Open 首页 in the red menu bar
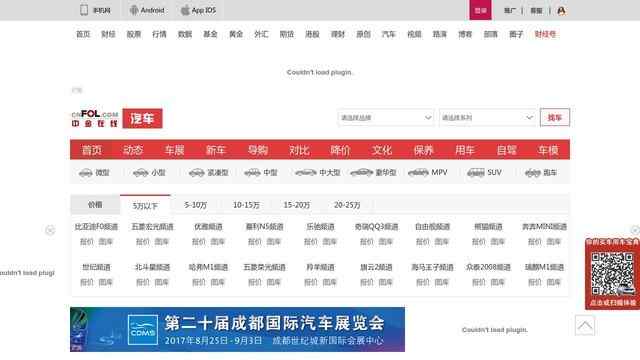 (91, 150)
